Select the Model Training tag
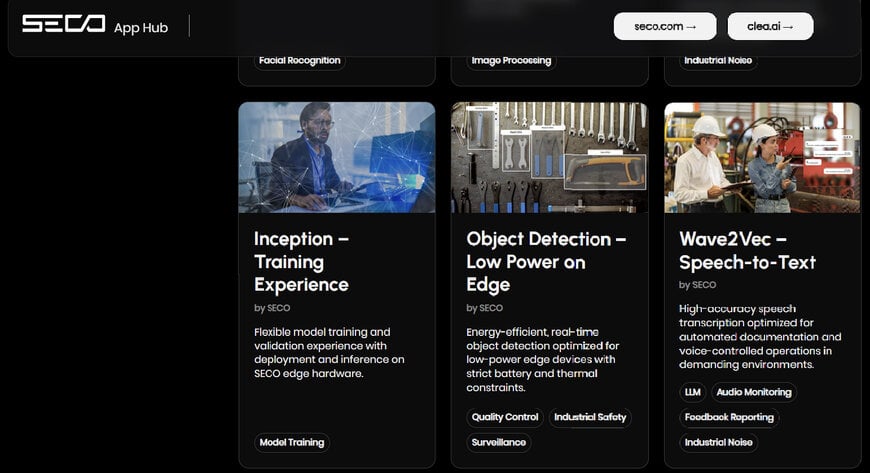The height and width of the screenshot is (473, 870). coord(292,442)
